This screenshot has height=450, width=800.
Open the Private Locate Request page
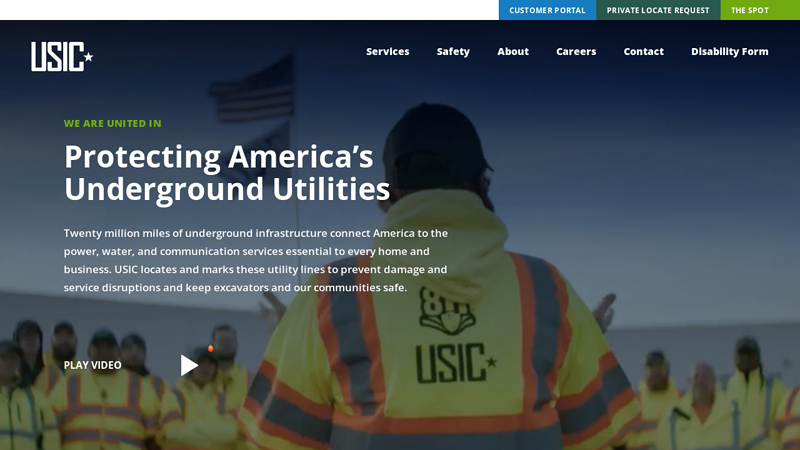pyautogui.click(x=657, y=10)
